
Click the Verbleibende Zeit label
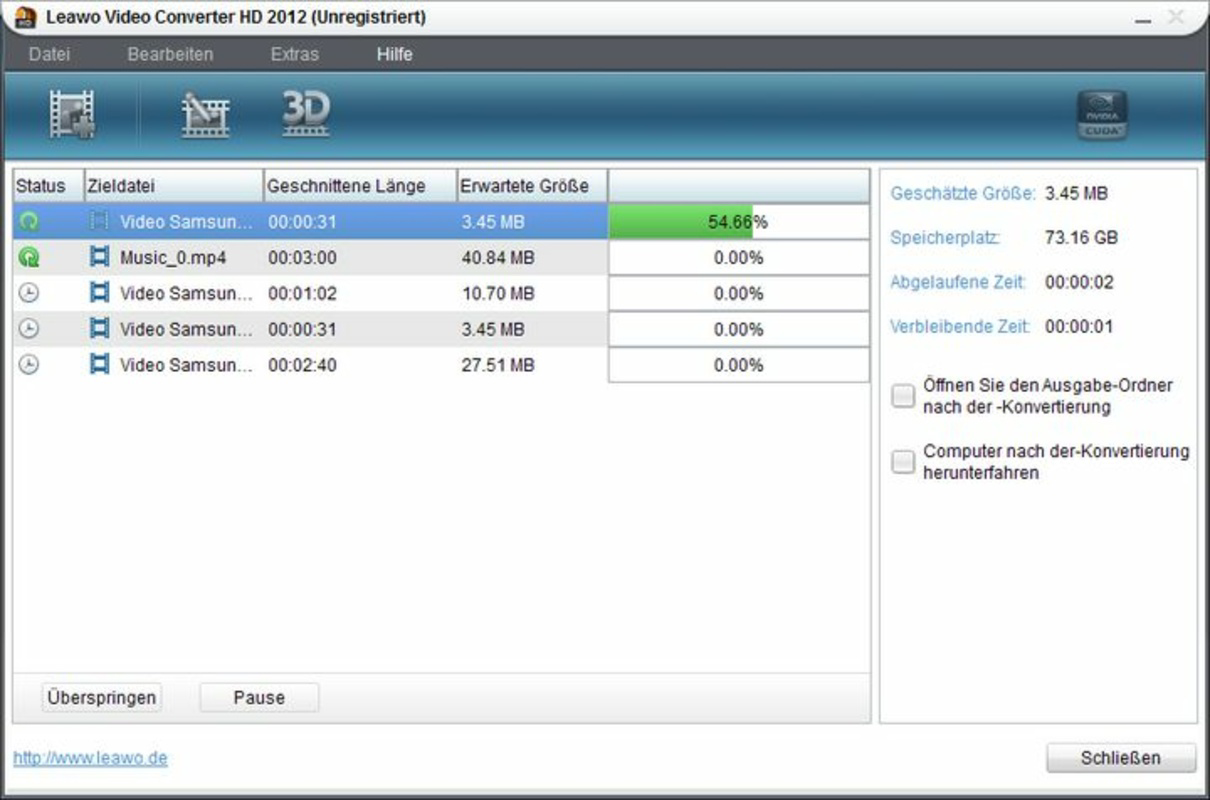point(959,326)
